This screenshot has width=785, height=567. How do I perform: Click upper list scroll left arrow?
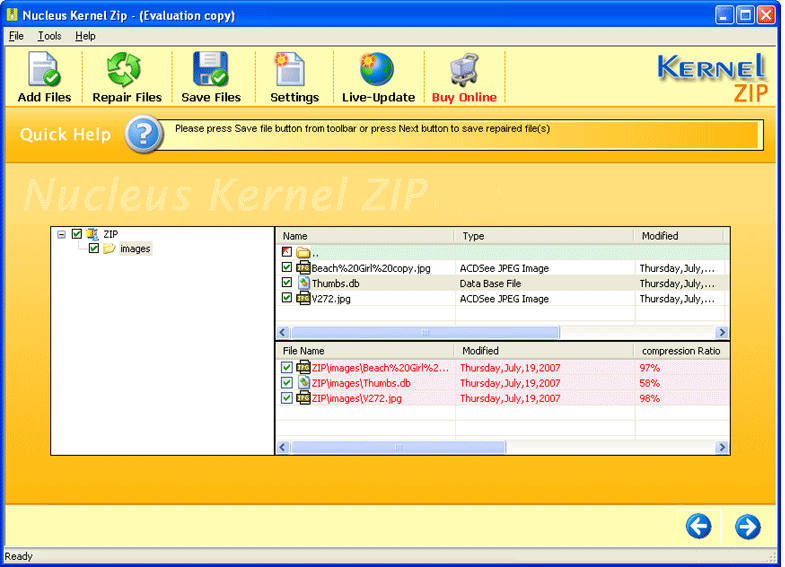pyautogui.click(x=283, y=332)
